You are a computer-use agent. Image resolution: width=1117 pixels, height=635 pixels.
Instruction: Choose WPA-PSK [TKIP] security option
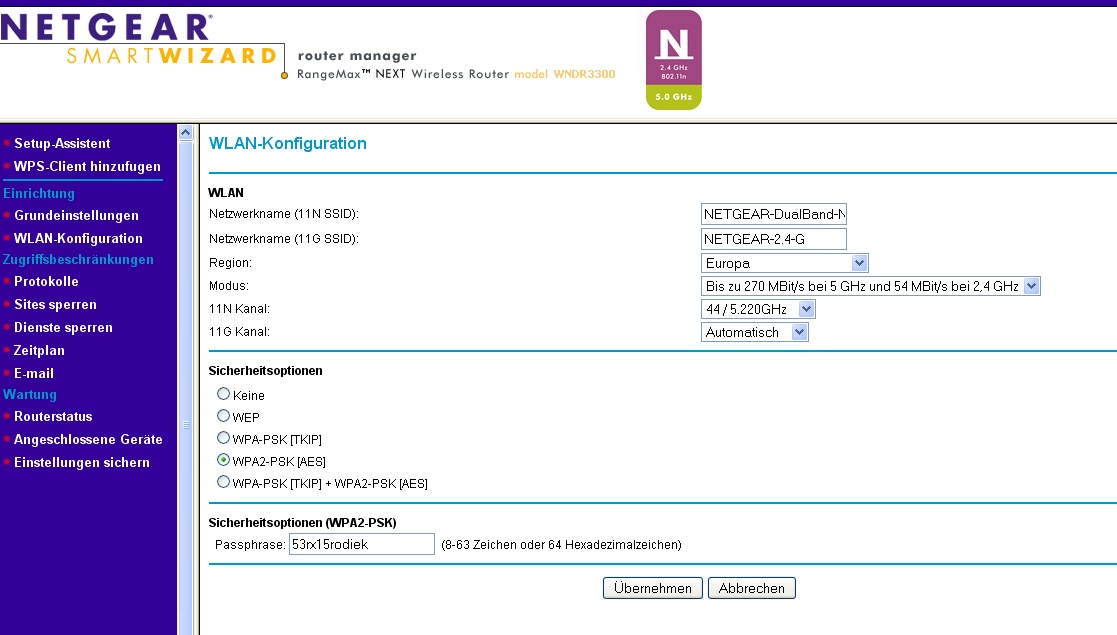[x=224, y=438]
